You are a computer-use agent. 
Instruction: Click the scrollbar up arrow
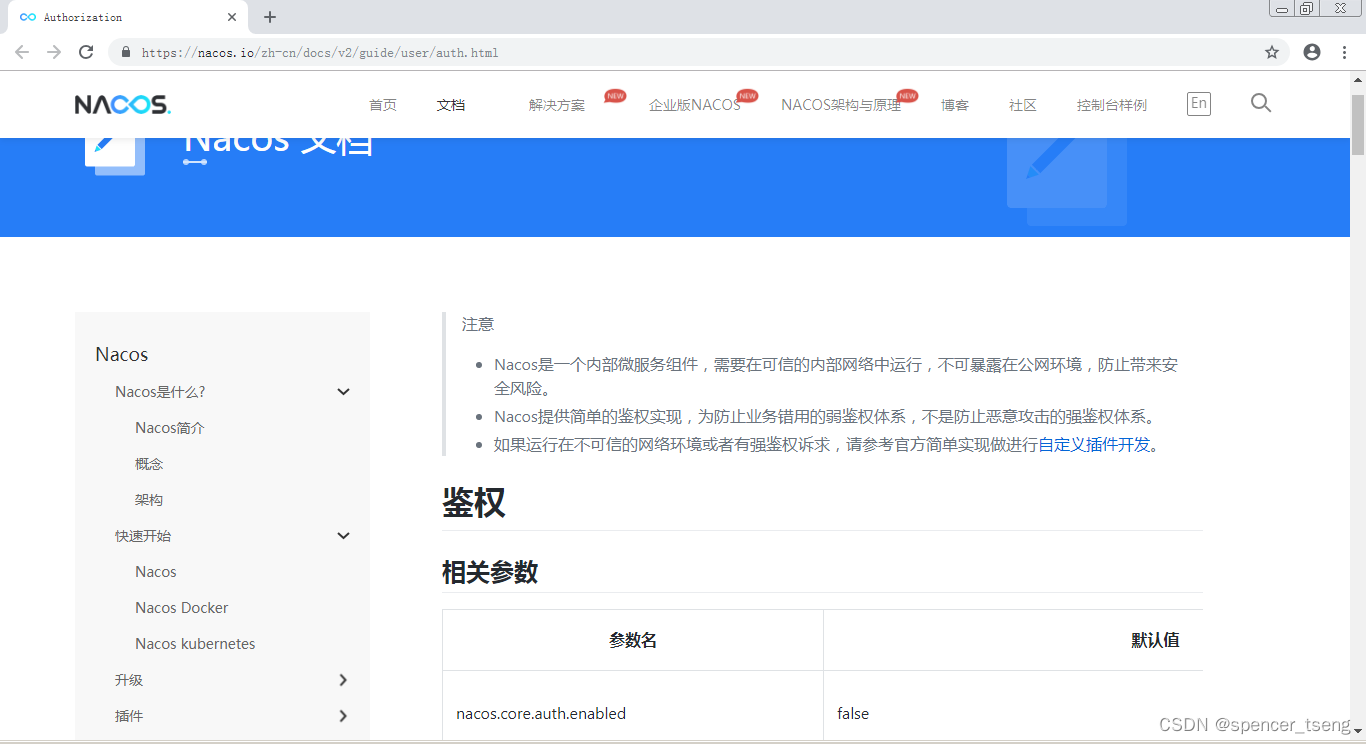coord(1358,80)
